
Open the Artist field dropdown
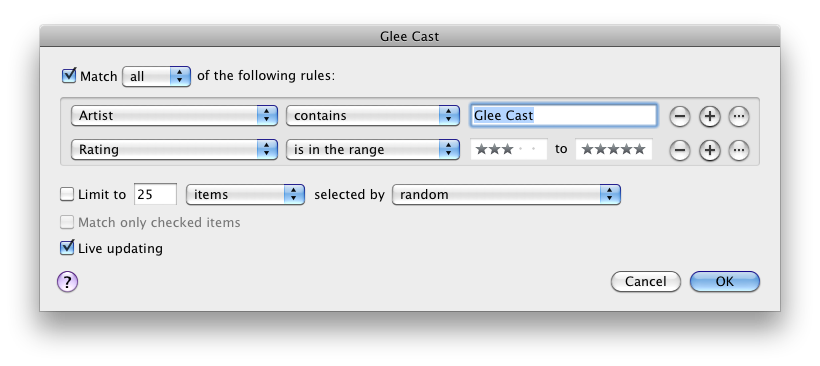click(174, 116)
